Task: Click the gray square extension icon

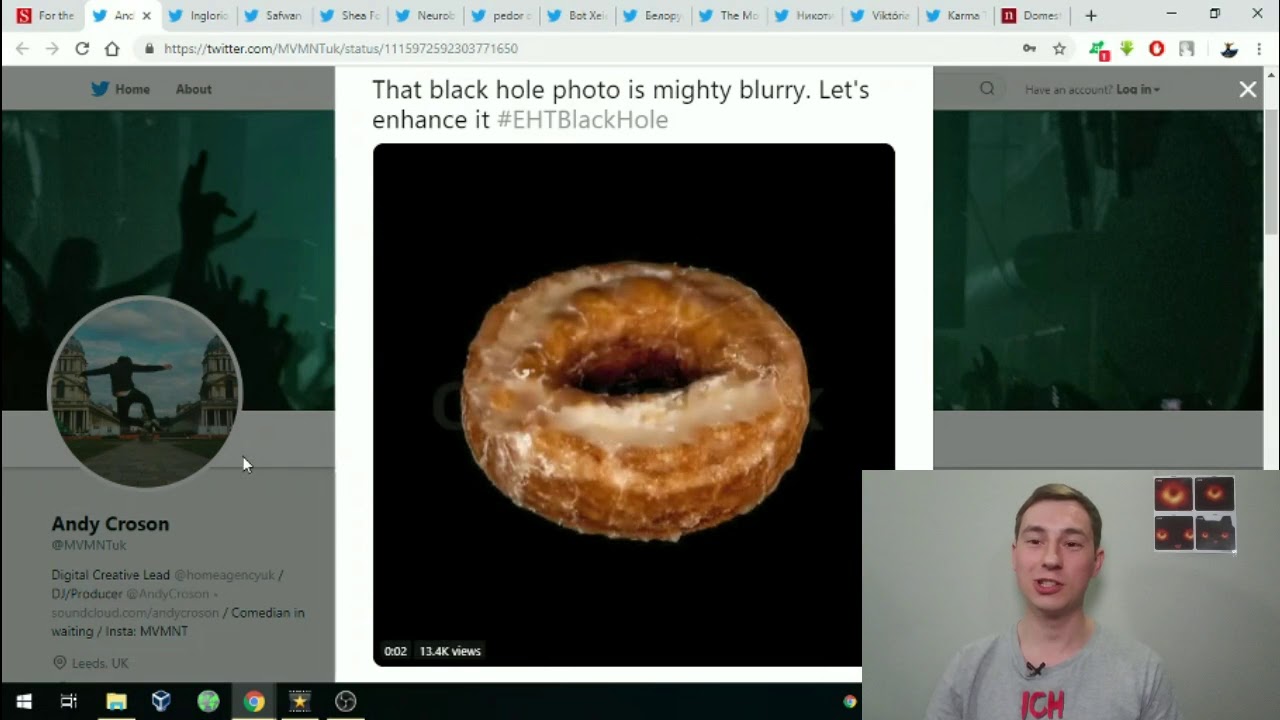Action: coord(1187,48)
